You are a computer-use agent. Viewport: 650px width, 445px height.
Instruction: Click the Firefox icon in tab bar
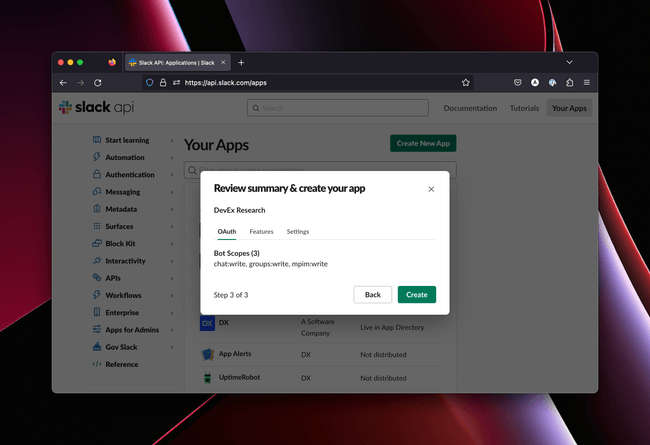pos(112,62)
